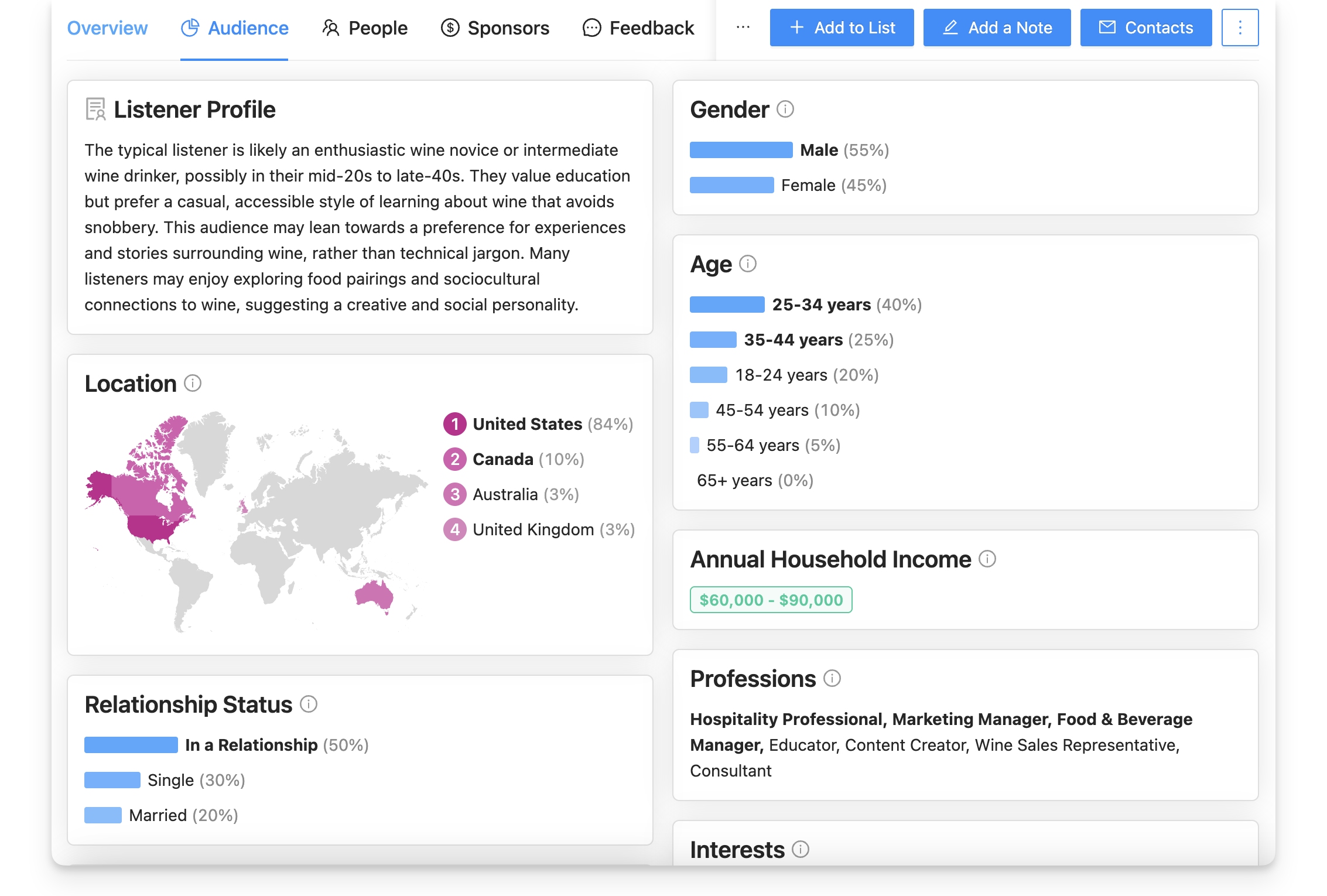
Task: Click the dollar icon beside Sponsors
Action: click(x=450, y=28)
